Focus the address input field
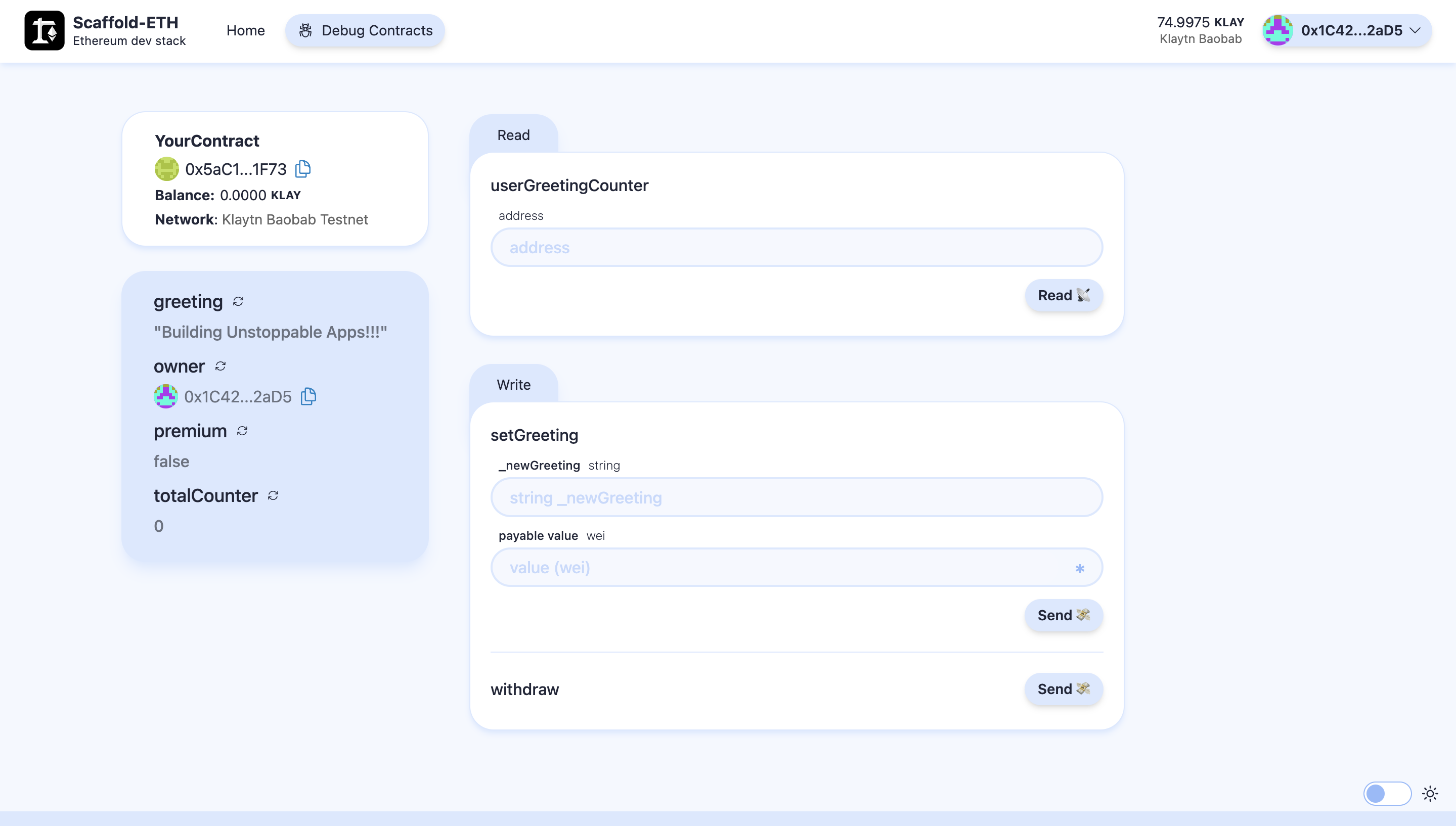 click(x=796, y=247)
